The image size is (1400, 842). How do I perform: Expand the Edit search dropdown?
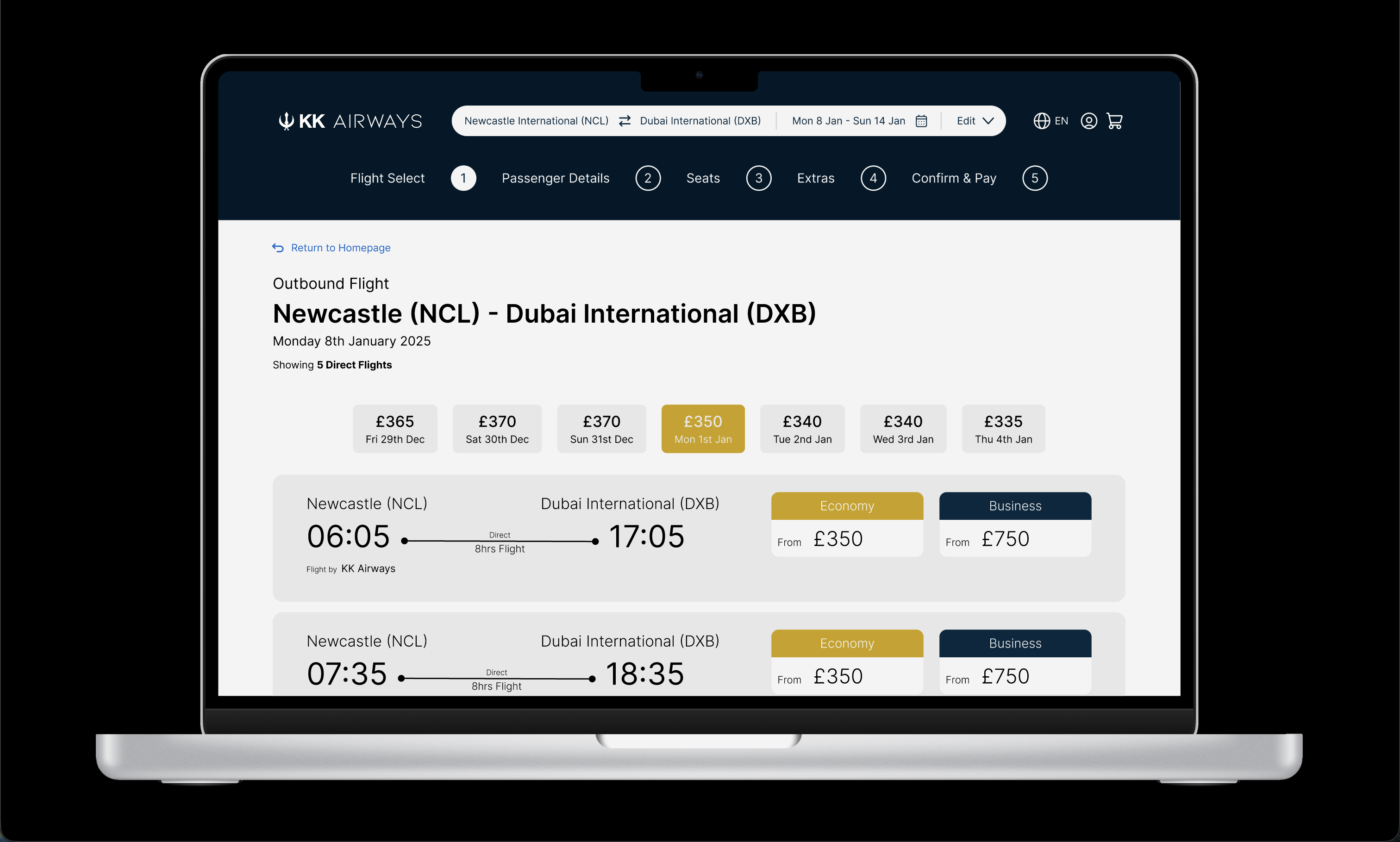975,121
